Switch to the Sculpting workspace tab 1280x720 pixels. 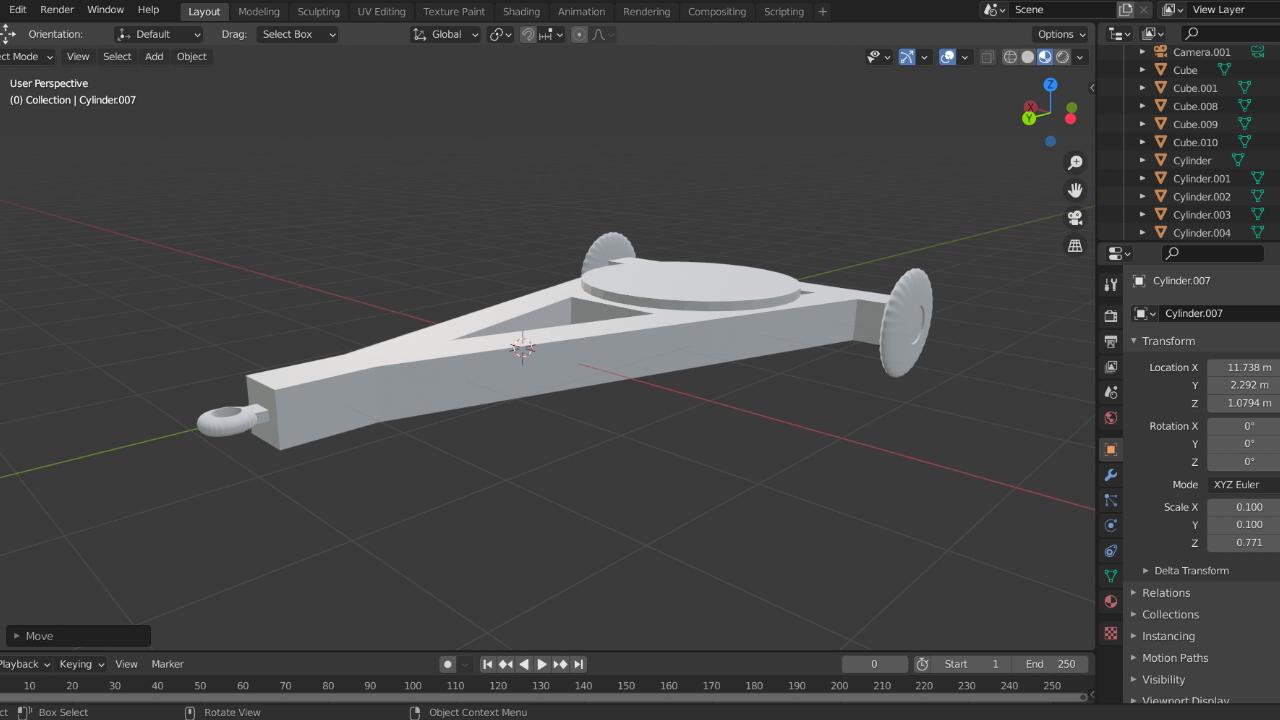(318, 11)
